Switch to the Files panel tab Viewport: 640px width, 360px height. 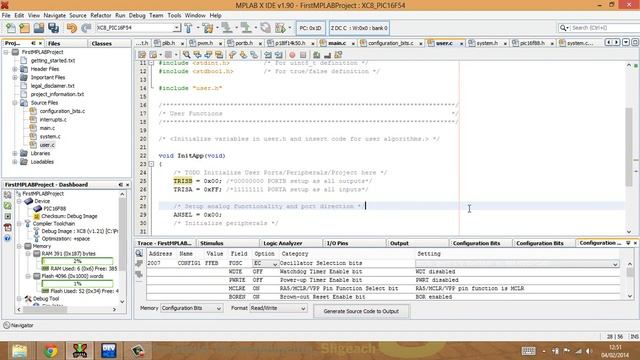pyautogui.click(x=54, y=43)
